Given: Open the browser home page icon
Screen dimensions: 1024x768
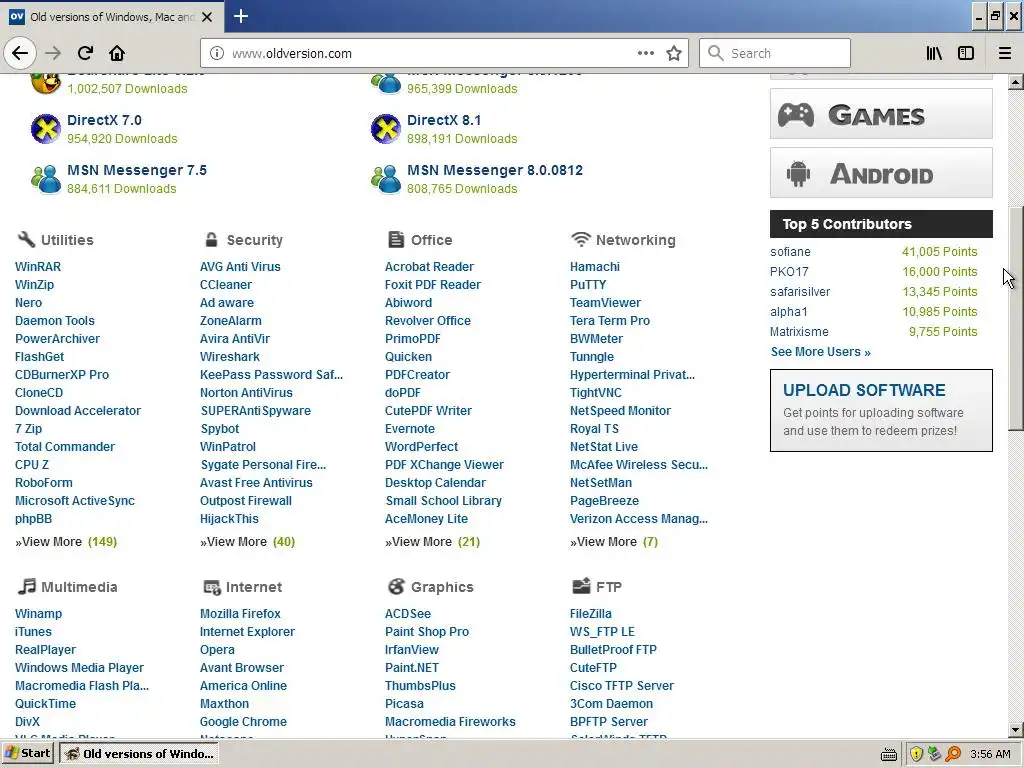Looking at the screenshot, I should tap(117, 53).
